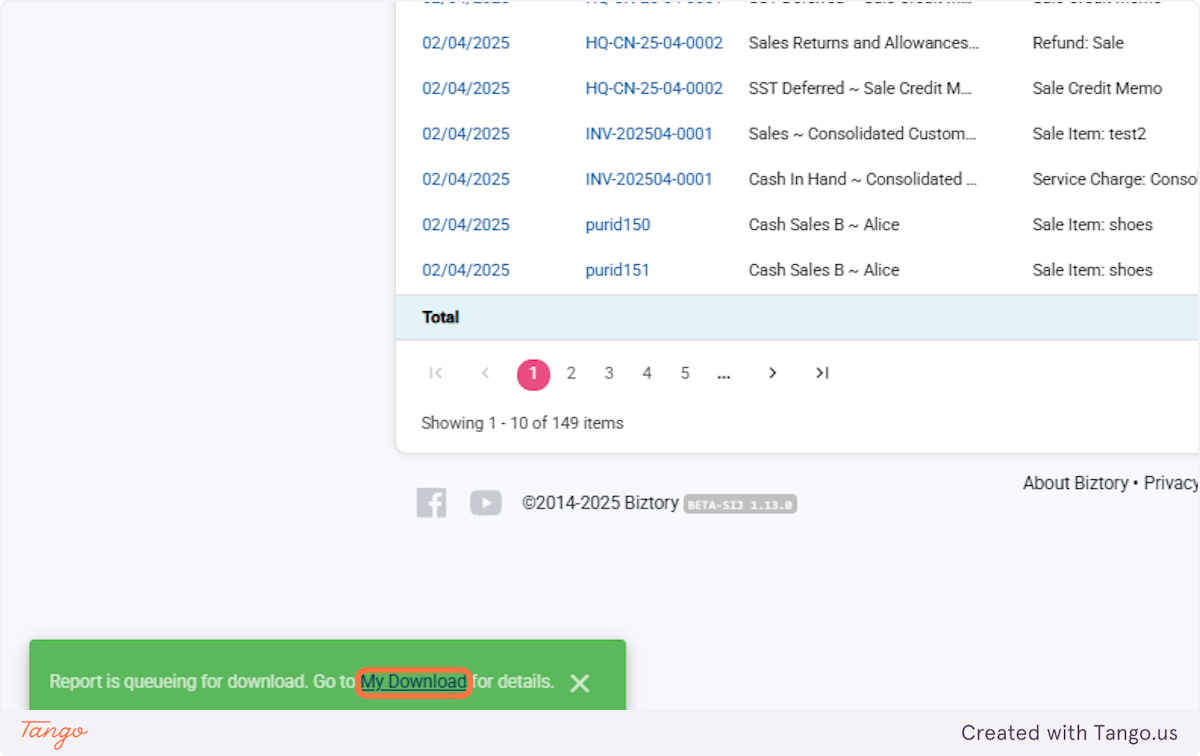Click the date of the SST Deferred row
Image resolution: width=1200 pixels, height=756 pixels.
466,88
